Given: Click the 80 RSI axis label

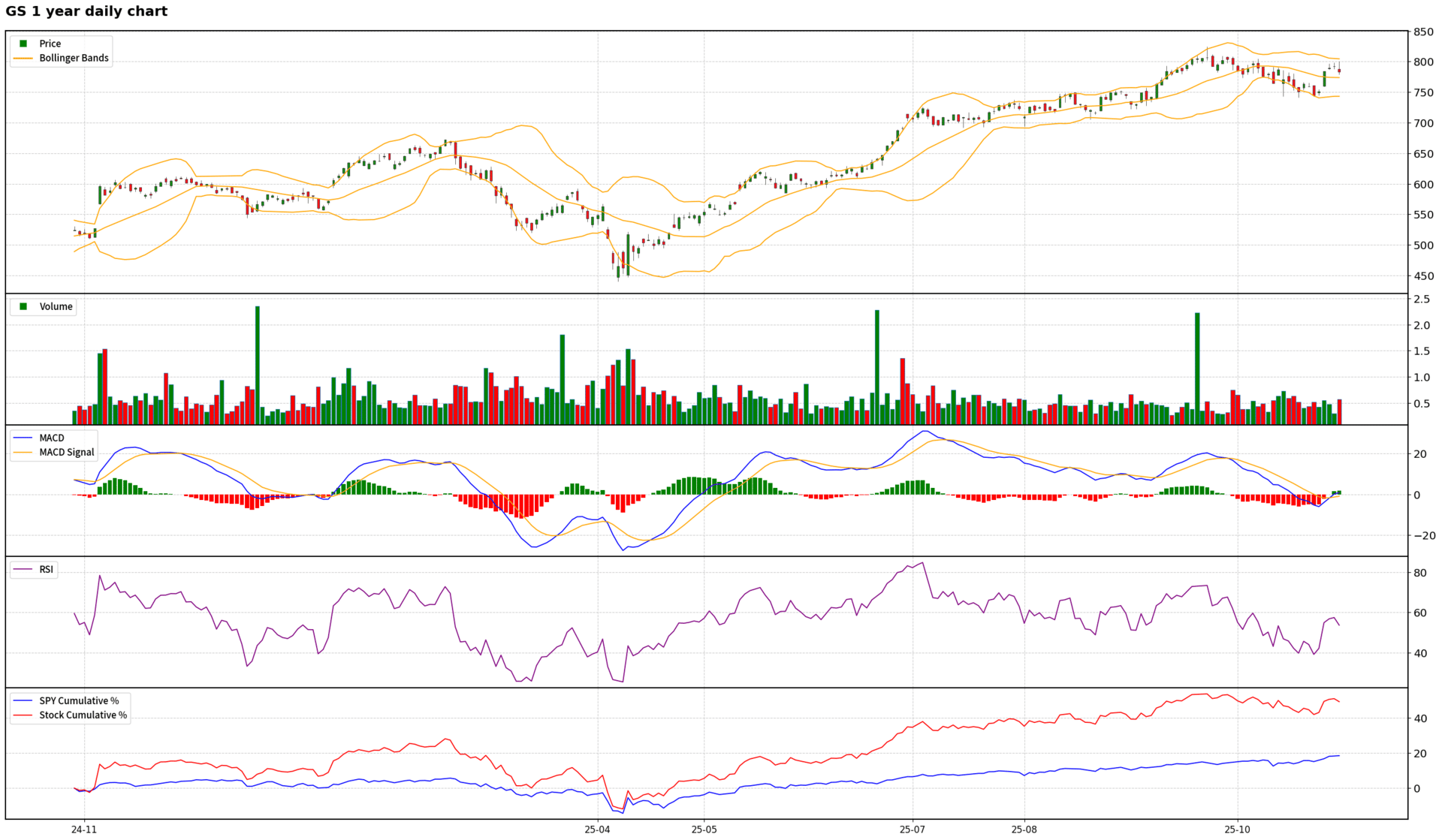Looking at the screenshot, I should click(x=1420, y=573).
